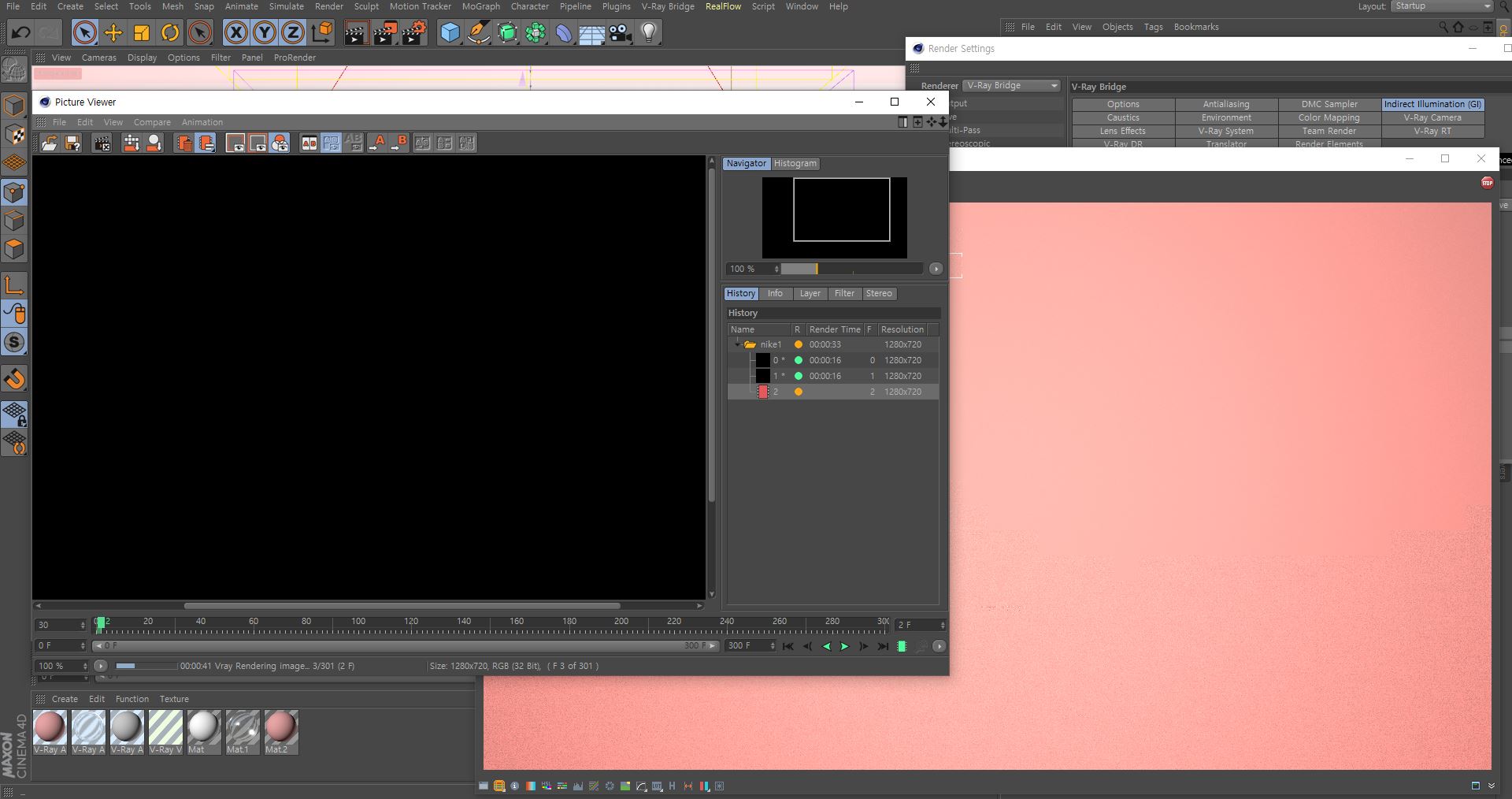Open the Stereo tab

(x=879, y=293)
